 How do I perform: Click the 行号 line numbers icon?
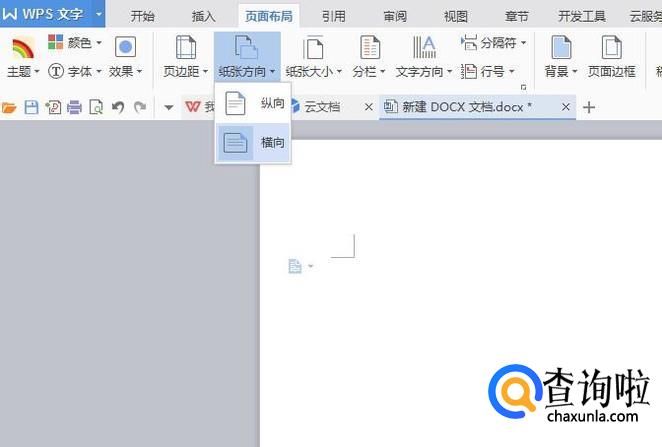pos(469,71)
